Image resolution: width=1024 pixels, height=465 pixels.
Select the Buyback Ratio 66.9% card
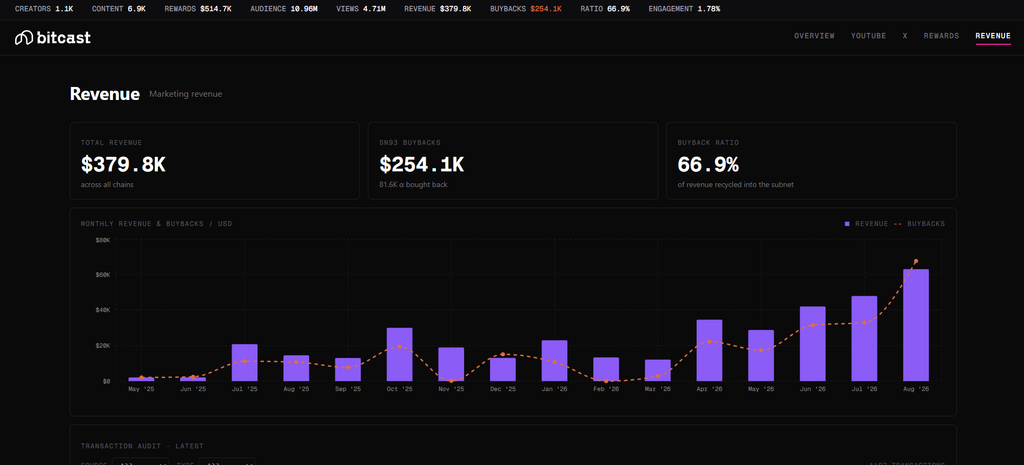pyautogui.click(x=811, y=161)
